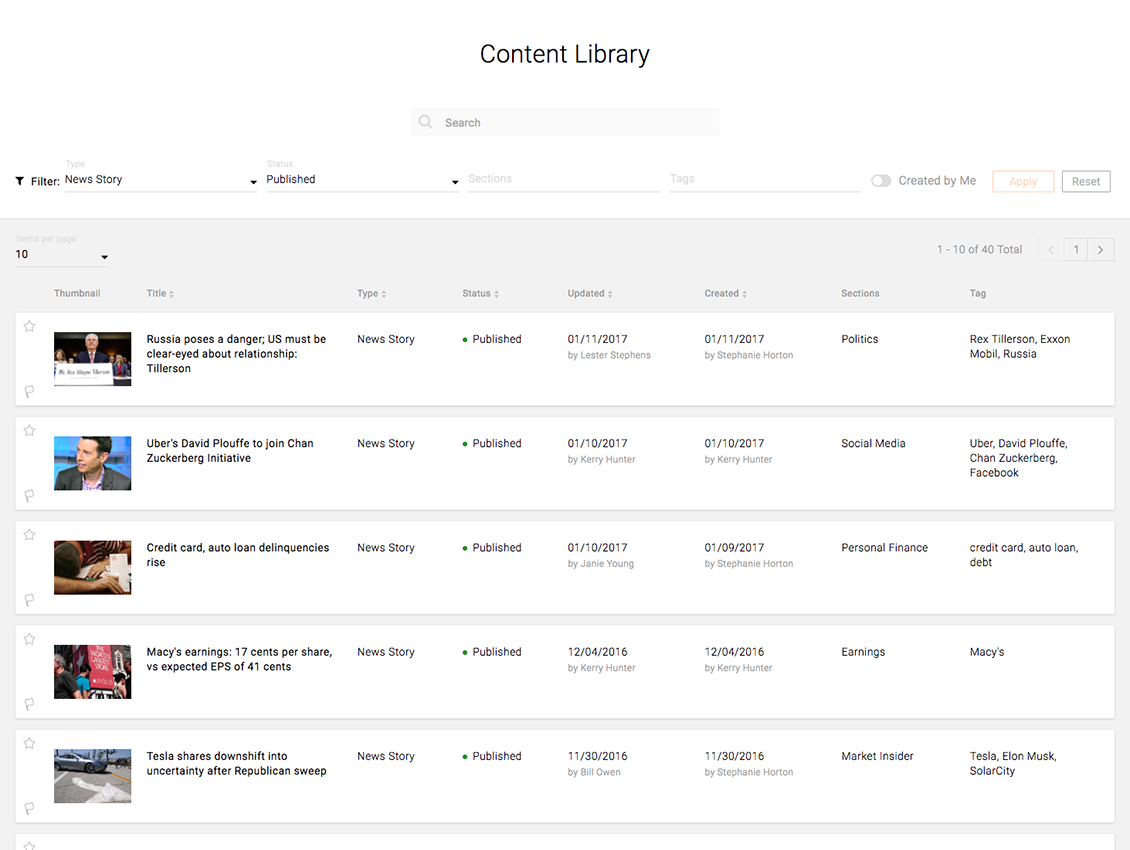Viewport: 1130px width, 850px height.
Task: Open the Tesla story thumbnail image
Action: [92, 776]
